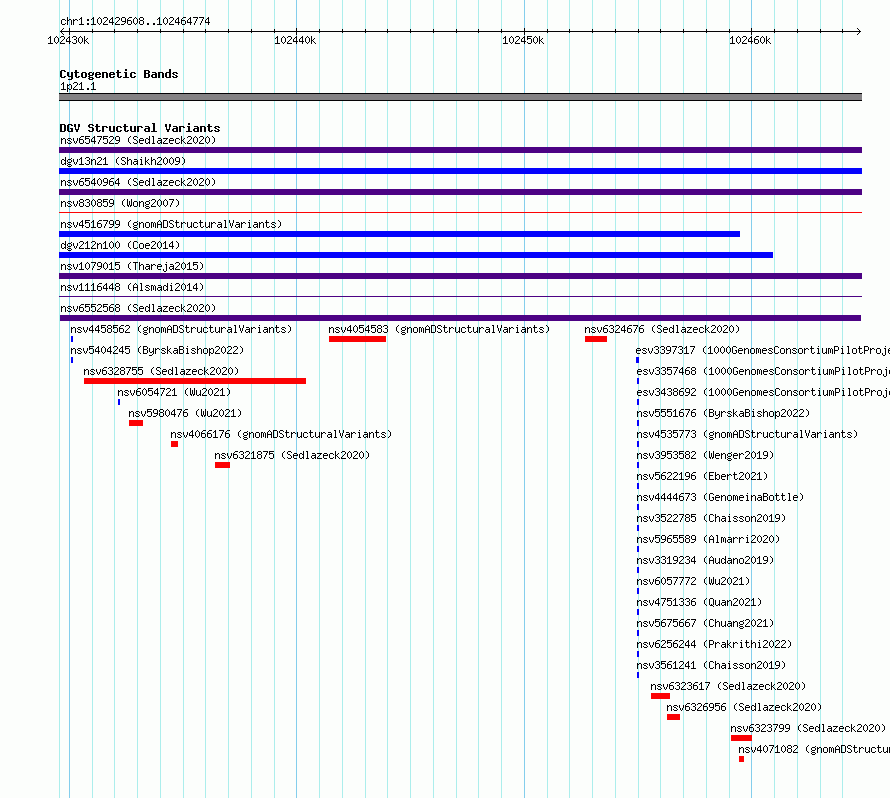Open the nsv6540964 (Sedlazeck2020) label

pyautogui.click(x=138, y=182)
